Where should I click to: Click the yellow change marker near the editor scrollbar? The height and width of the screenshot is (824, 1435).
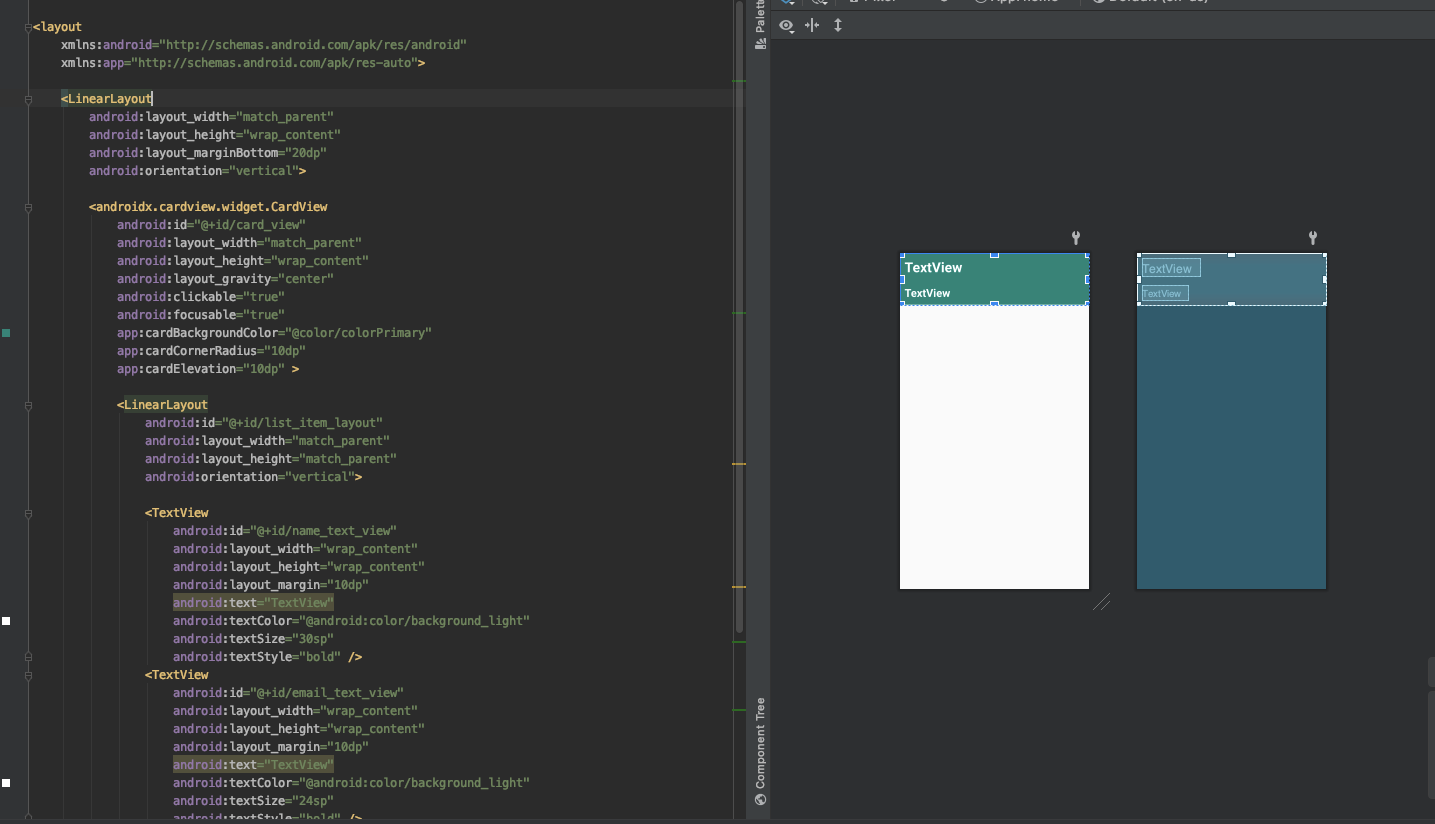pos(741,463)
